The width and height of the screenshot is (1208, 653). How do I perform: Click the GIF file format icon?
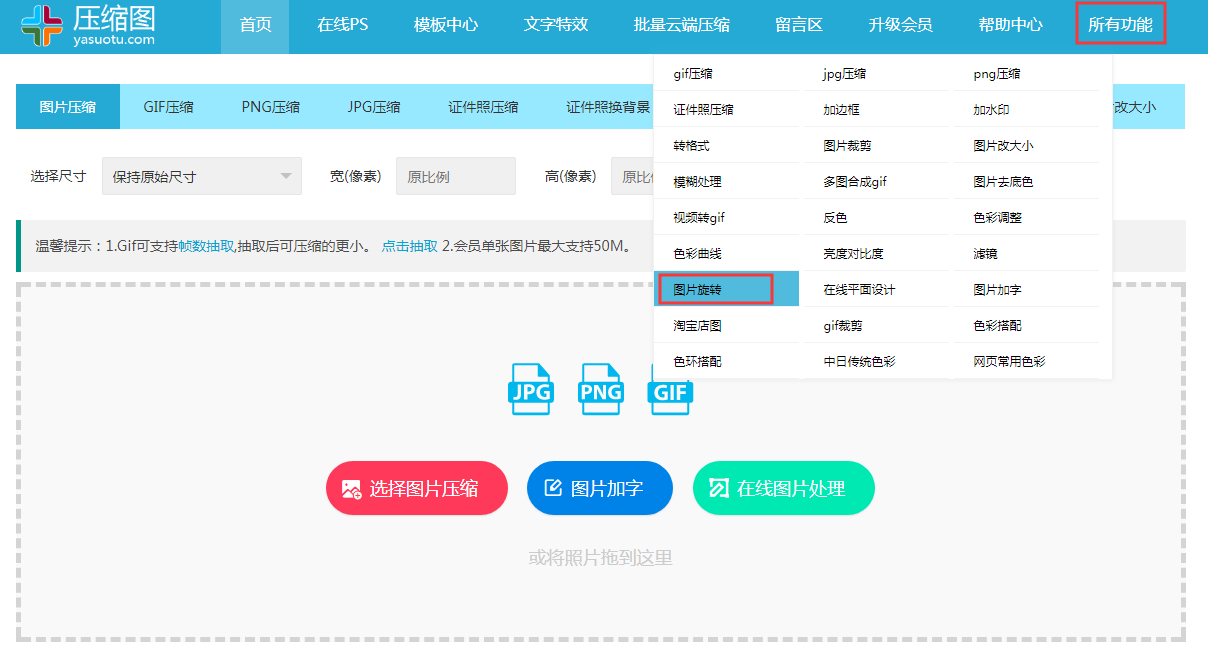[x=670, y=389]
